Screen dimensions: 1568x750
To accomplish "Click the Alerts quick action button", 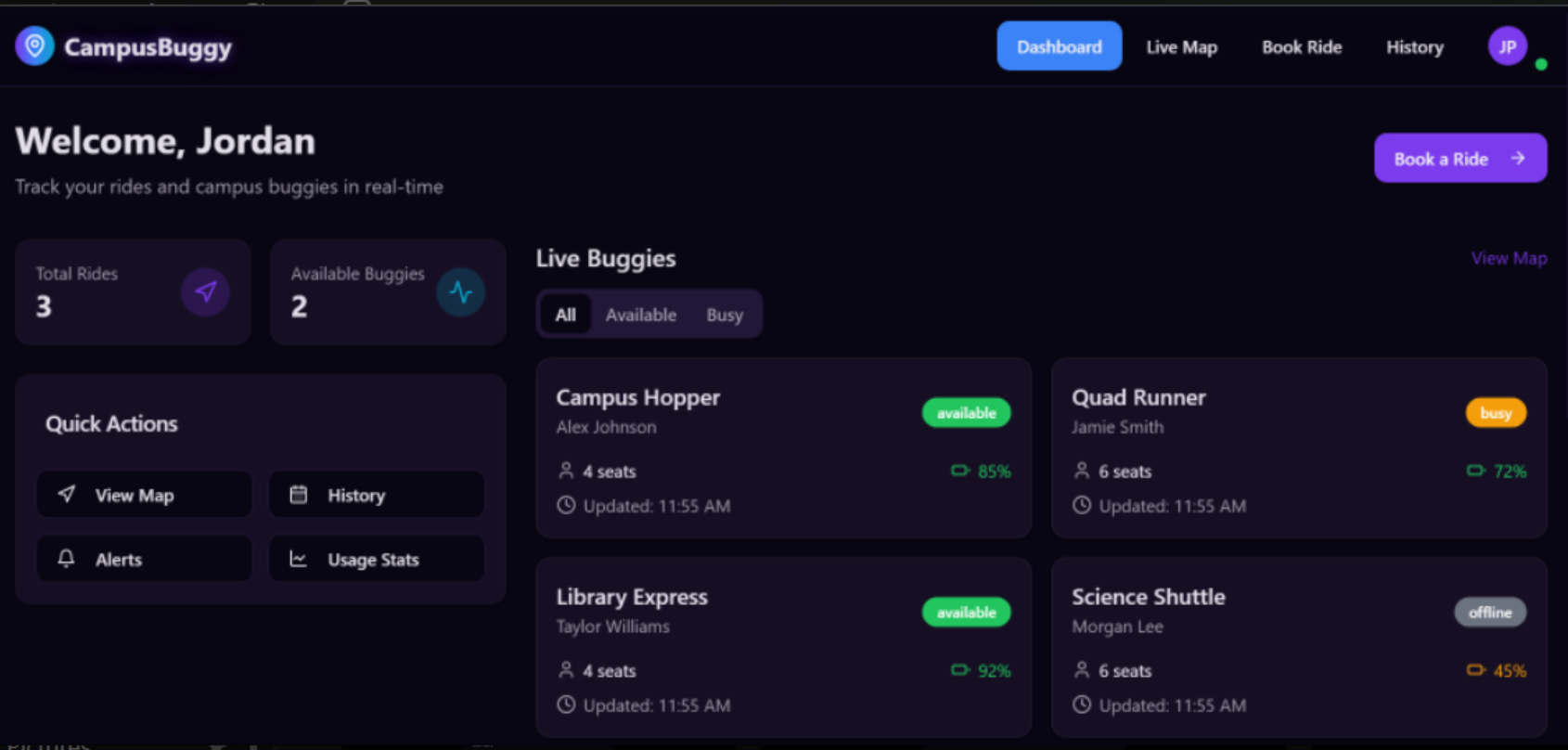I will pyautogui.click(x=144, y=559).
